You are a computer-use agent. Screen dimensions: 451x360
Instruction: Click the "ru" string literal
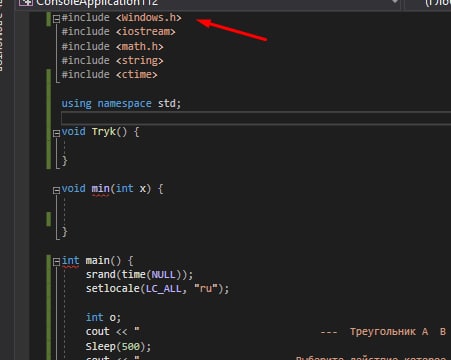click(x=206, y=288)
